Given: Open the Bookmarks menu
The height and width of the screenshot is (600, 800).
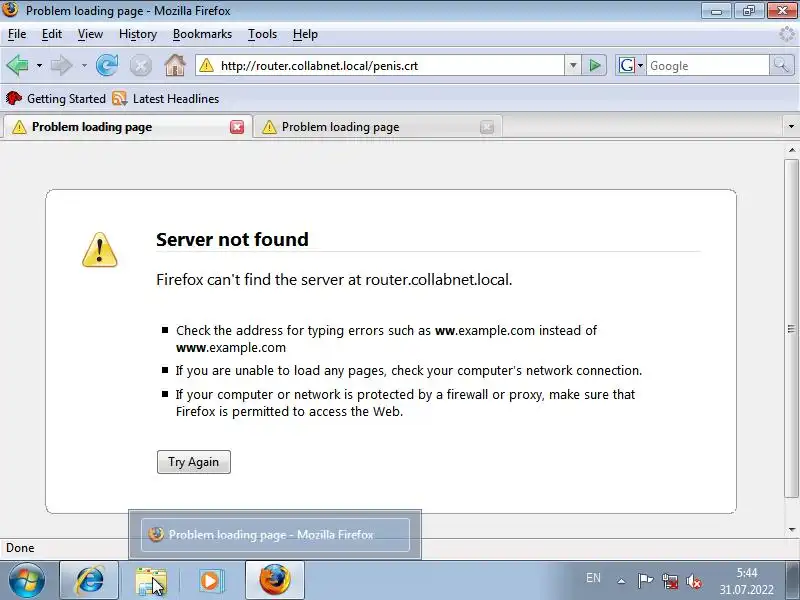Looking at the screenshot, I should pos(203,34).
